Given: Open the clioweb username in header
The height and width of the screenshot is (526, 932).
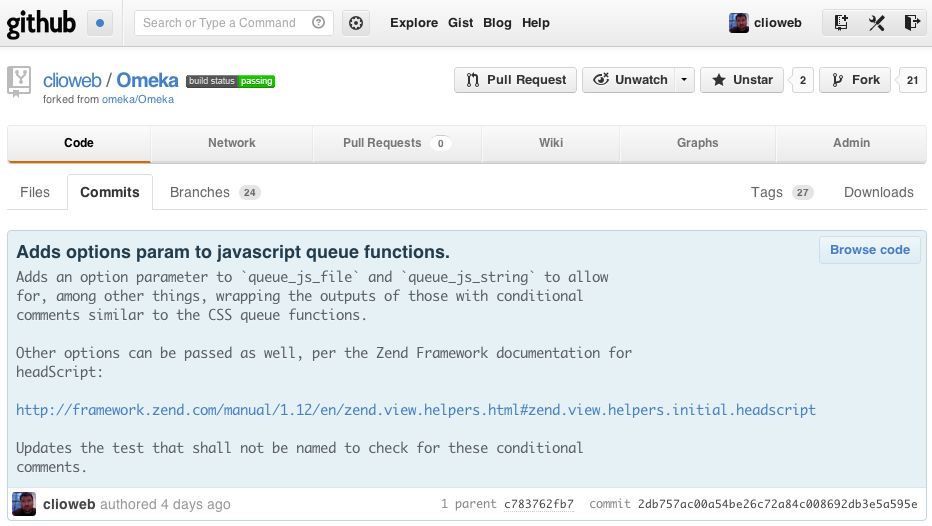Looking at the screenshot, I should pos(777,23).
